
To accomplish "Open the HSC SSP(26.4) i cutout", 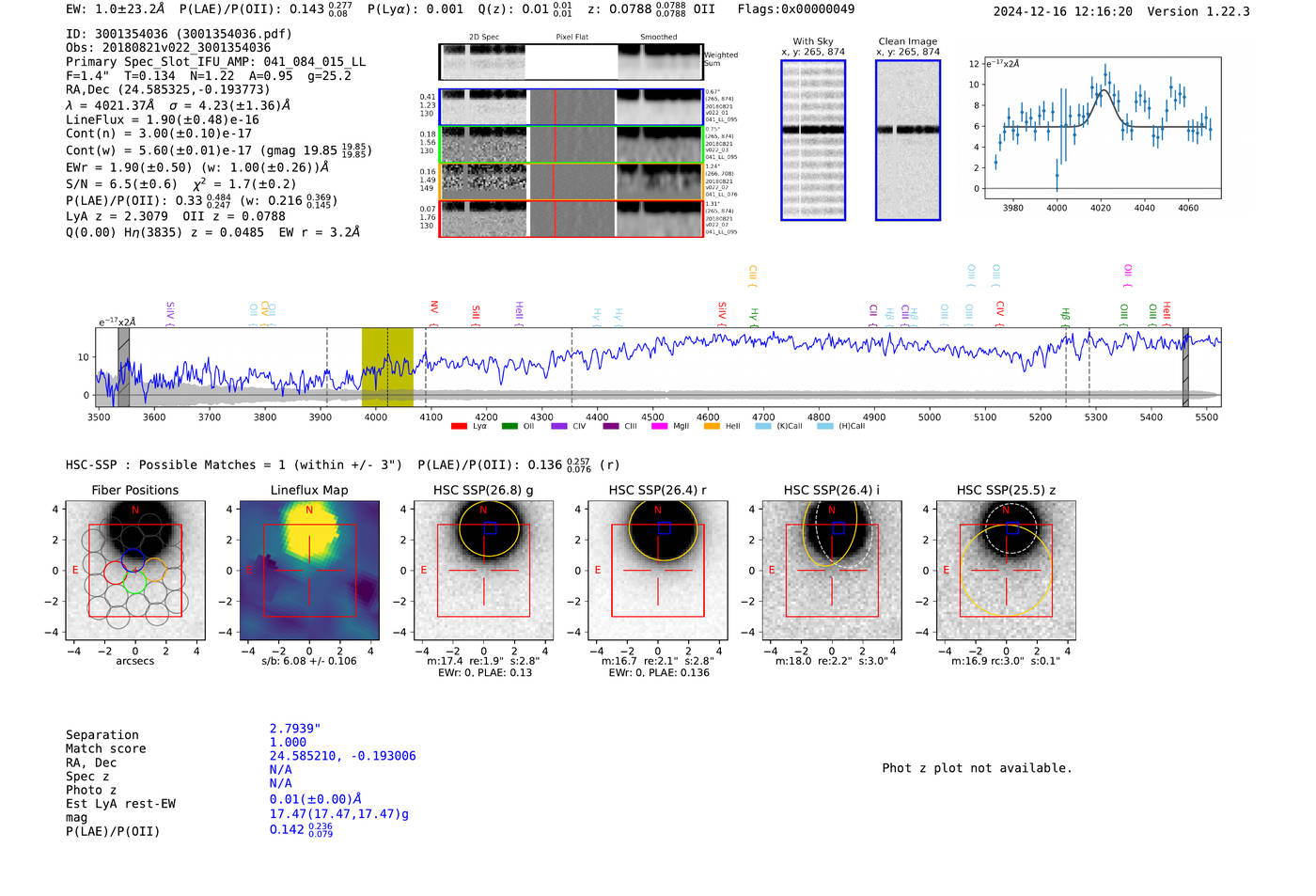I will pos(832,570).
